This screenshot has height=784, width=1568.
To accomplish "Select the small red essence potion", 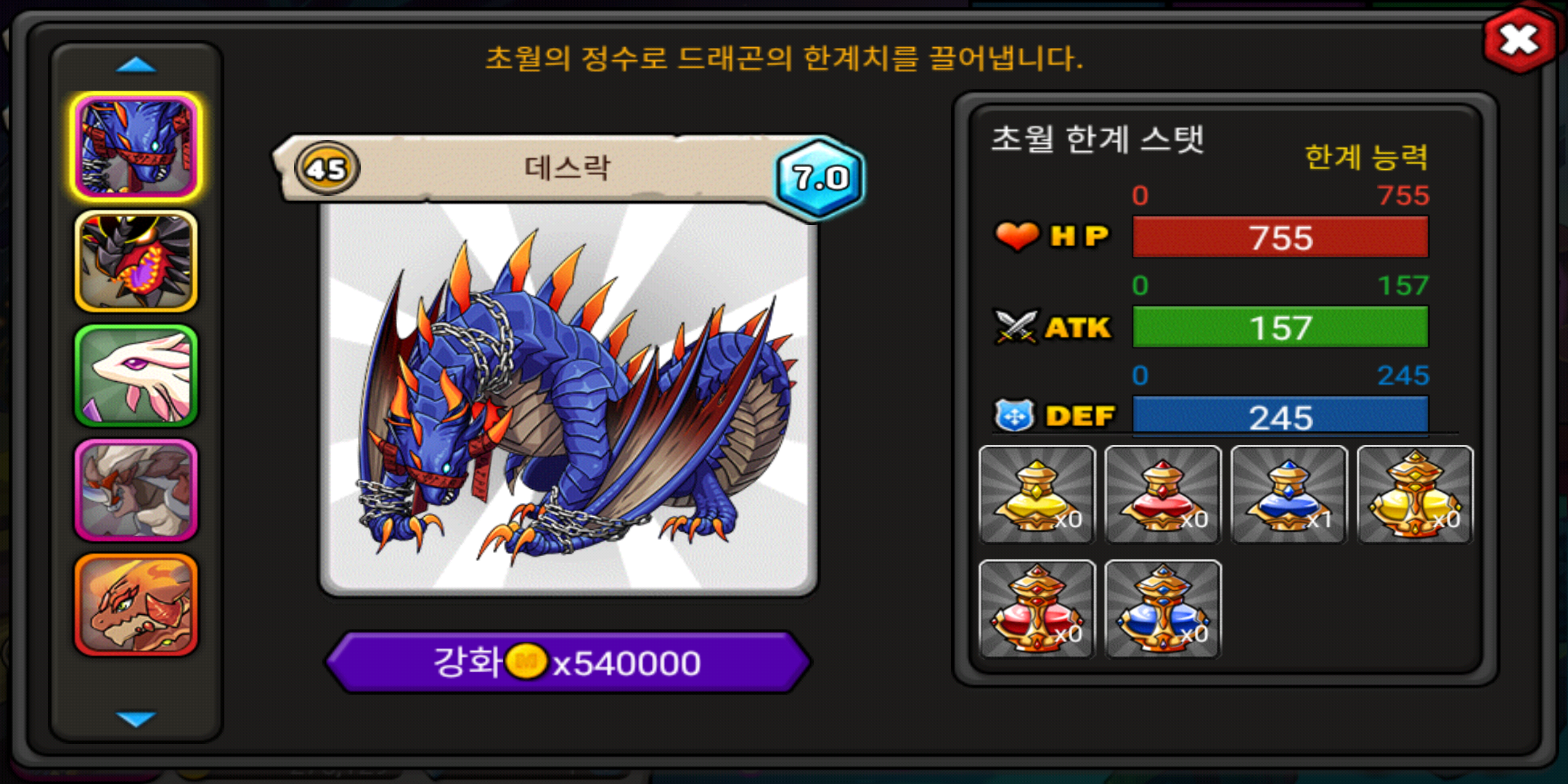I will [x=1163, y=494].
